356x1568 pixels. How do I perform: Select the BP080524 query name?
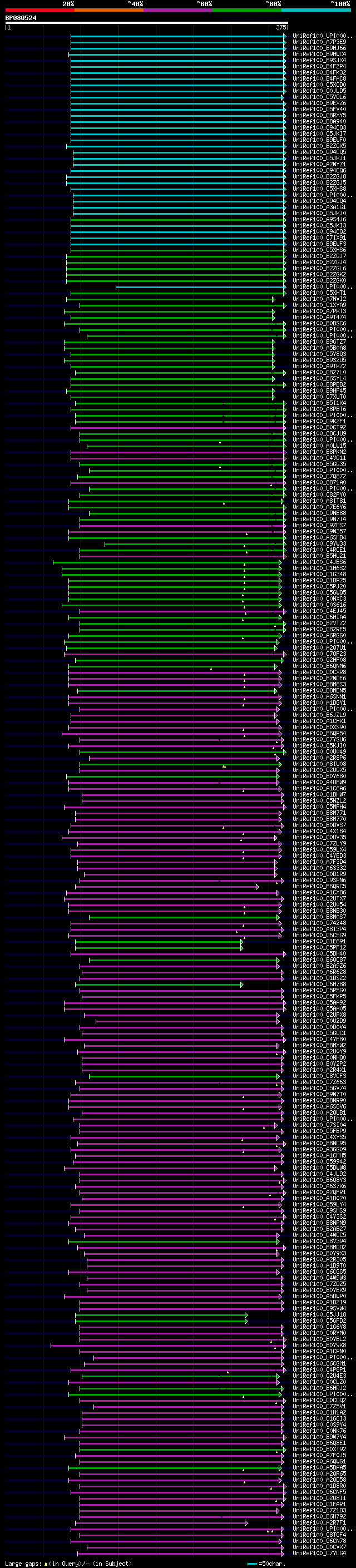click(21, 18)
